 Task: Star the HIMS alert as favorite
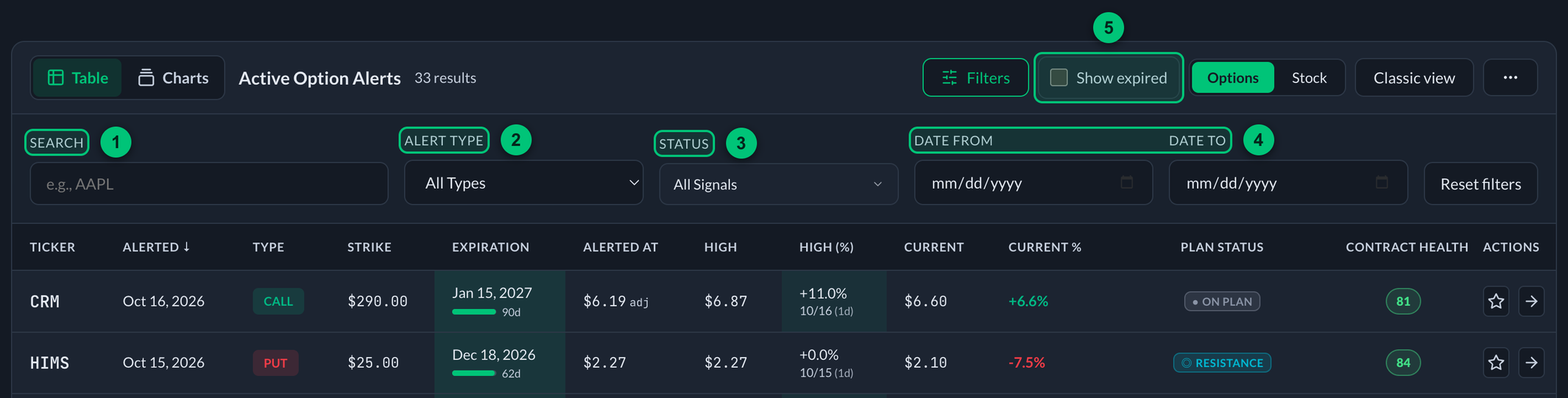1496,363
